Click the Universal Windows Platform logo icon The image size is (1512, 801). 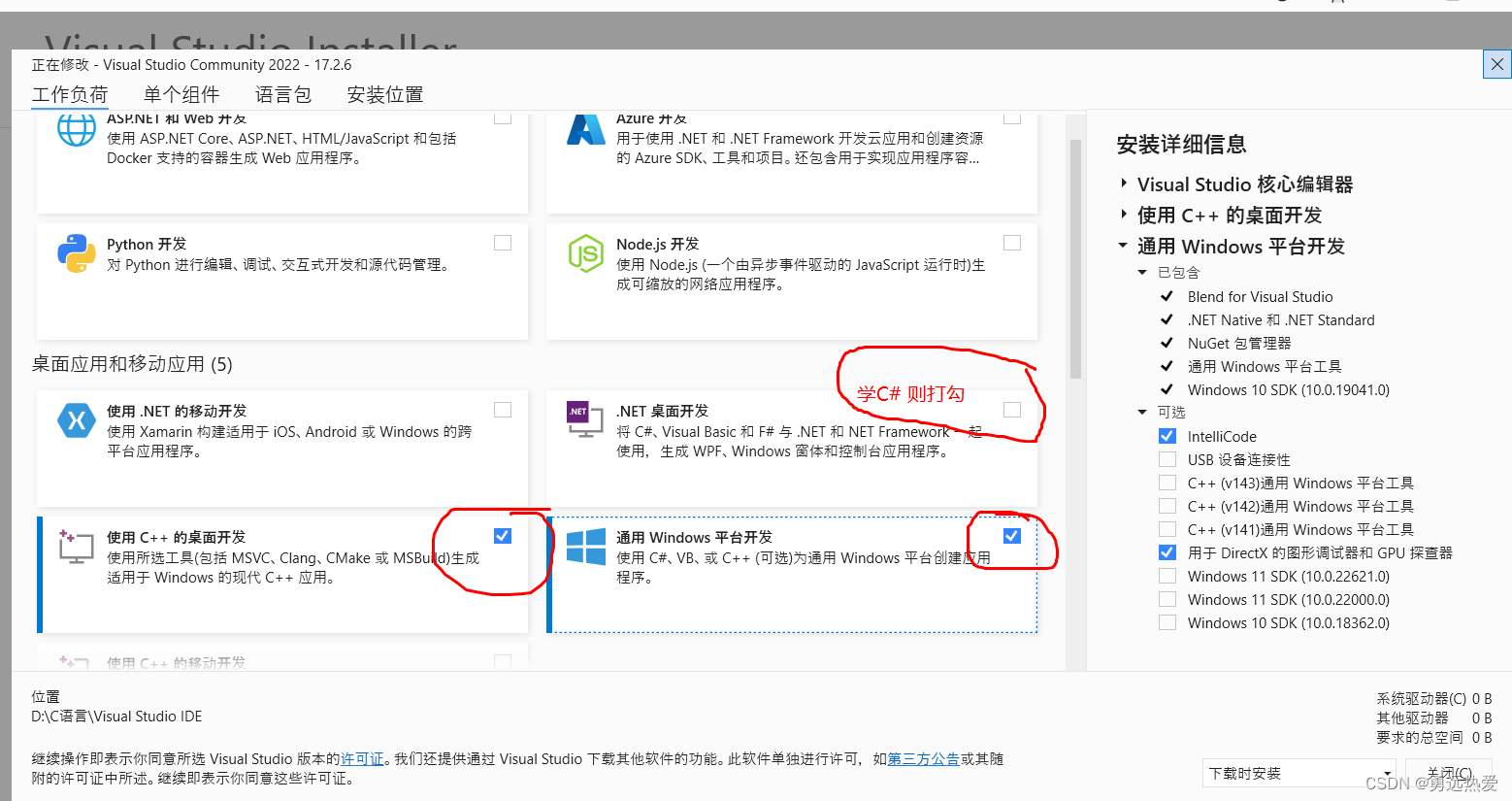(586, 547)
